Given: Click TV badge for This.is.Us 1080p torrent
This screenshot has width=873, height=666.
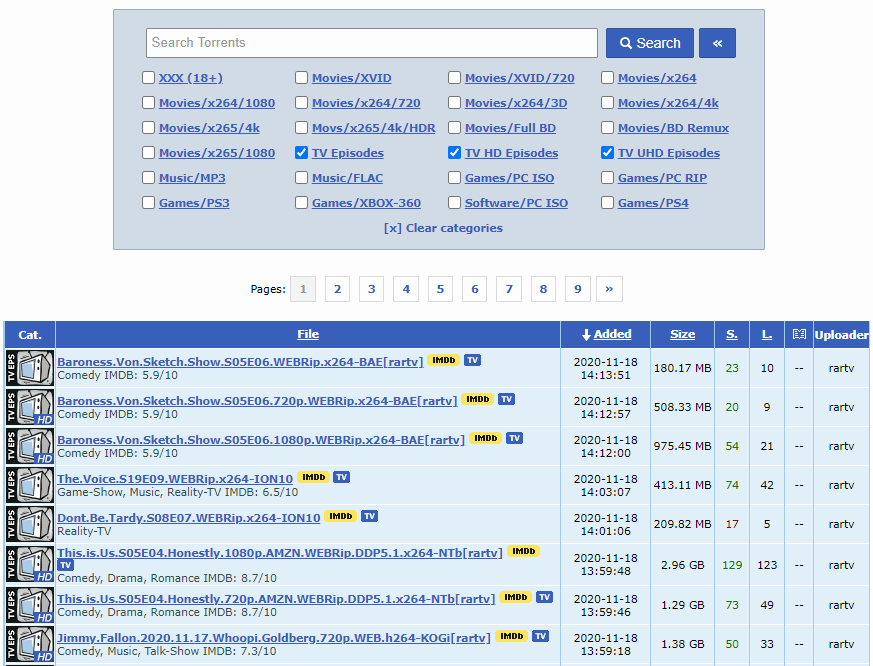Looking at the screenshot, I should point(66,565).
